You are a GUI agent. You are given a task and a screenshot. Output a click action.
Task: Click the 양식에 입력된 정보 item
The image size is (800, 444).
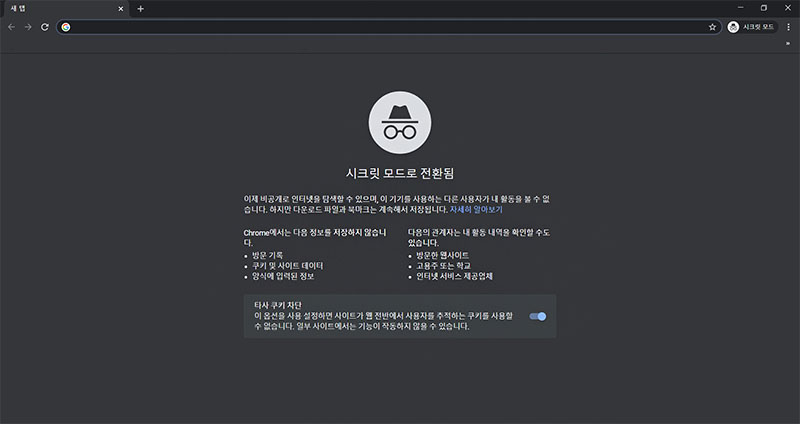[283, 277]
